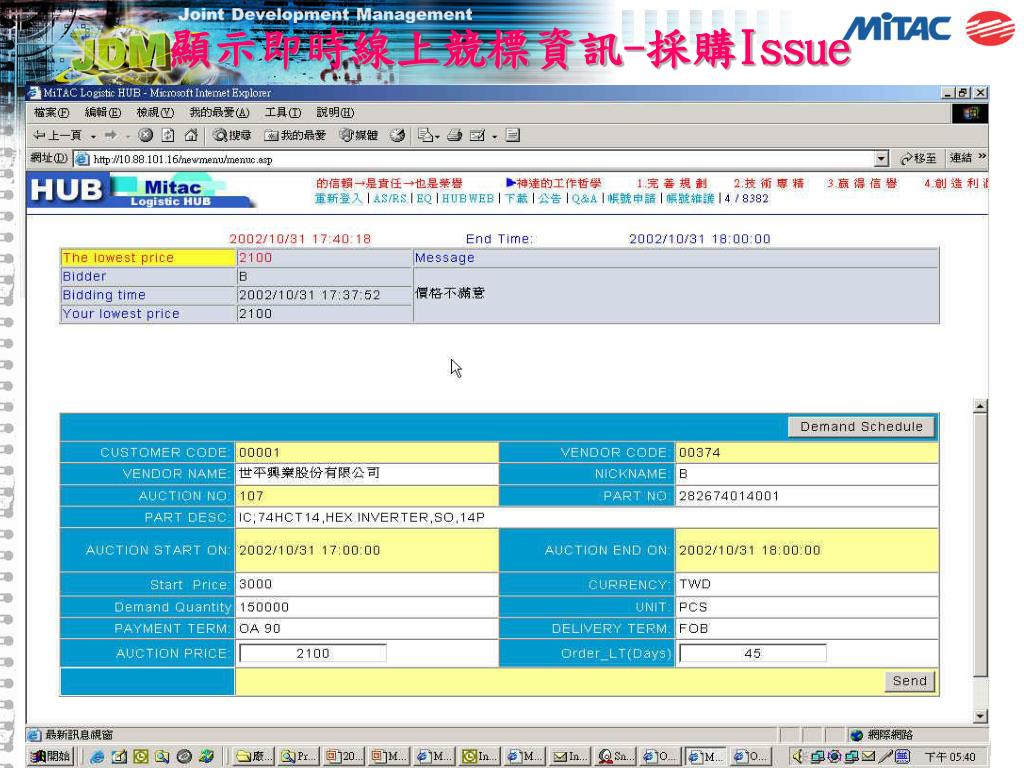
Task: Open the back-history dropdown arrow
Action: coord(93,136)
